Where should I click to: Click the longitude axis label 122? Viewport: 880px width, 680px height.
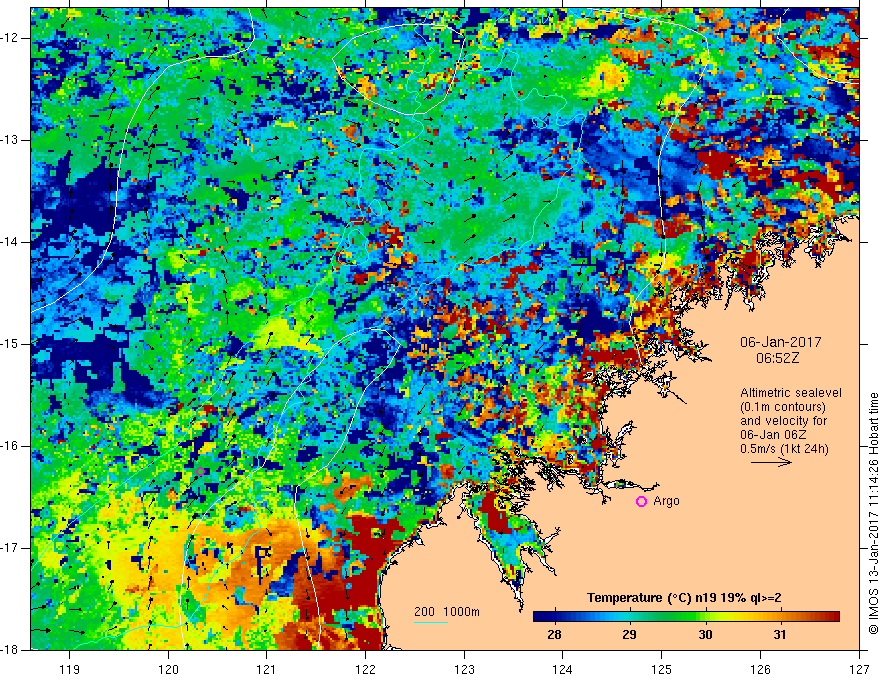click(x=365, y=669)
